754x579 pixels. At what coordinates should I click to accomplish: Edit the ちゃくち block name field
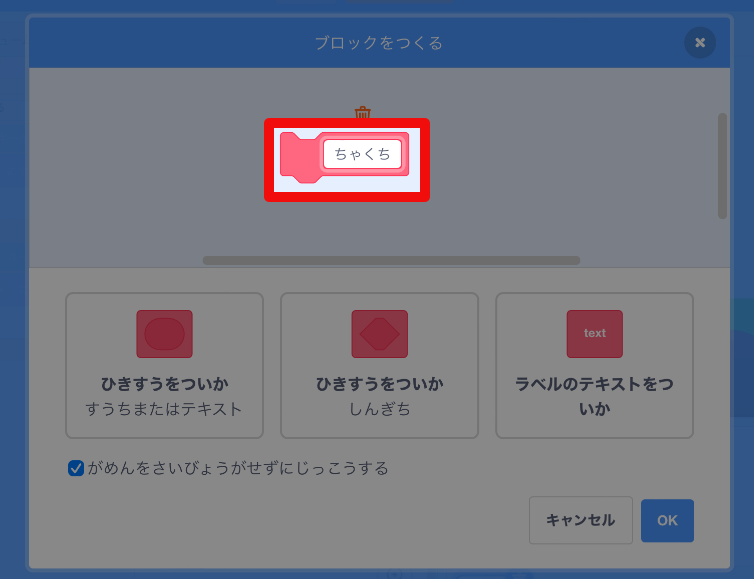click(x=363, y=154)
